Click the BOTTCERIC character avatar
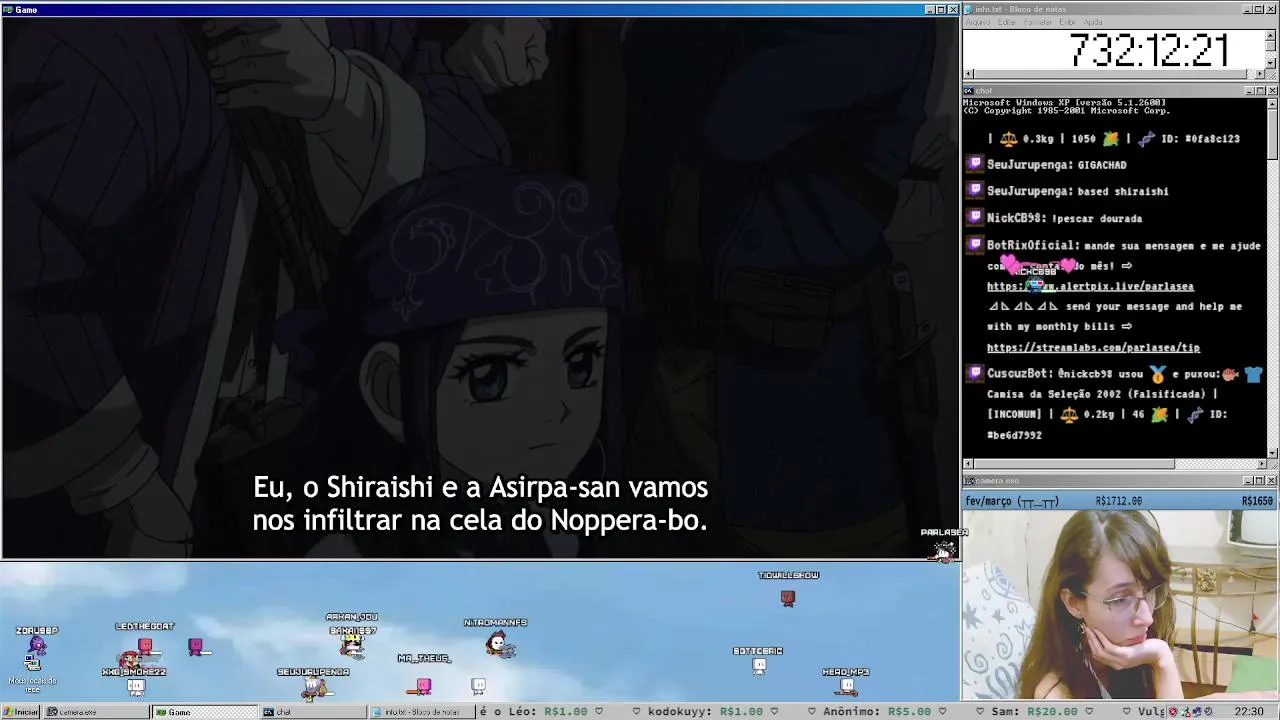The height and width of the screenshot is (720, 1280). point(759,666)
